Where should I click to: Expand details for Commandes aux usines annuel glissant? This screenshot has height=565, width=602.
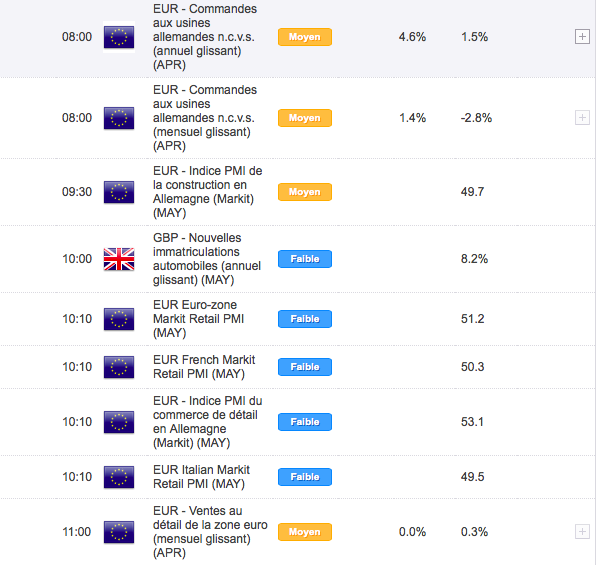click(582, 37)
